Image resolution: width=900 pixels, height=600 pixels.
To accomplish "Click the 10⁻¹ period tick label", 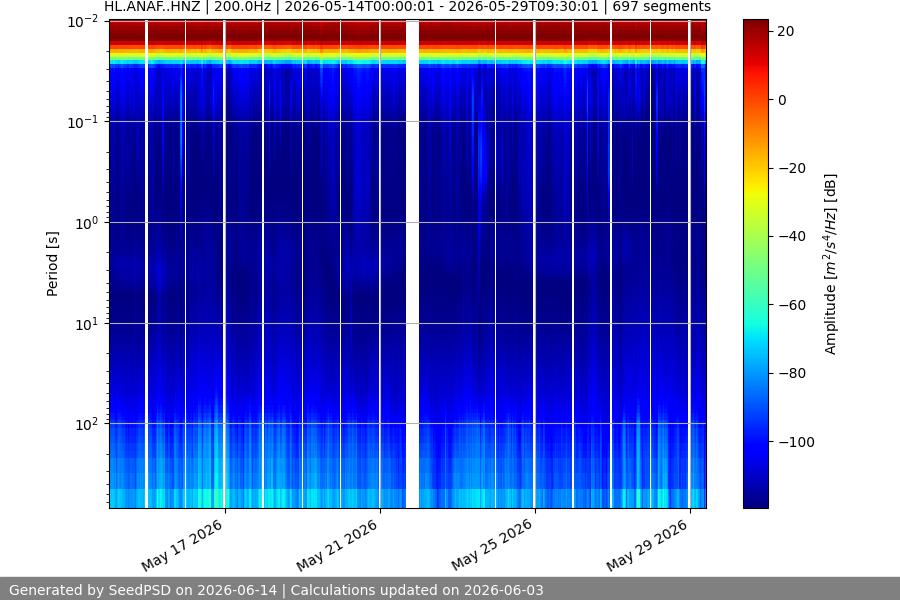I will pos(83,122).
